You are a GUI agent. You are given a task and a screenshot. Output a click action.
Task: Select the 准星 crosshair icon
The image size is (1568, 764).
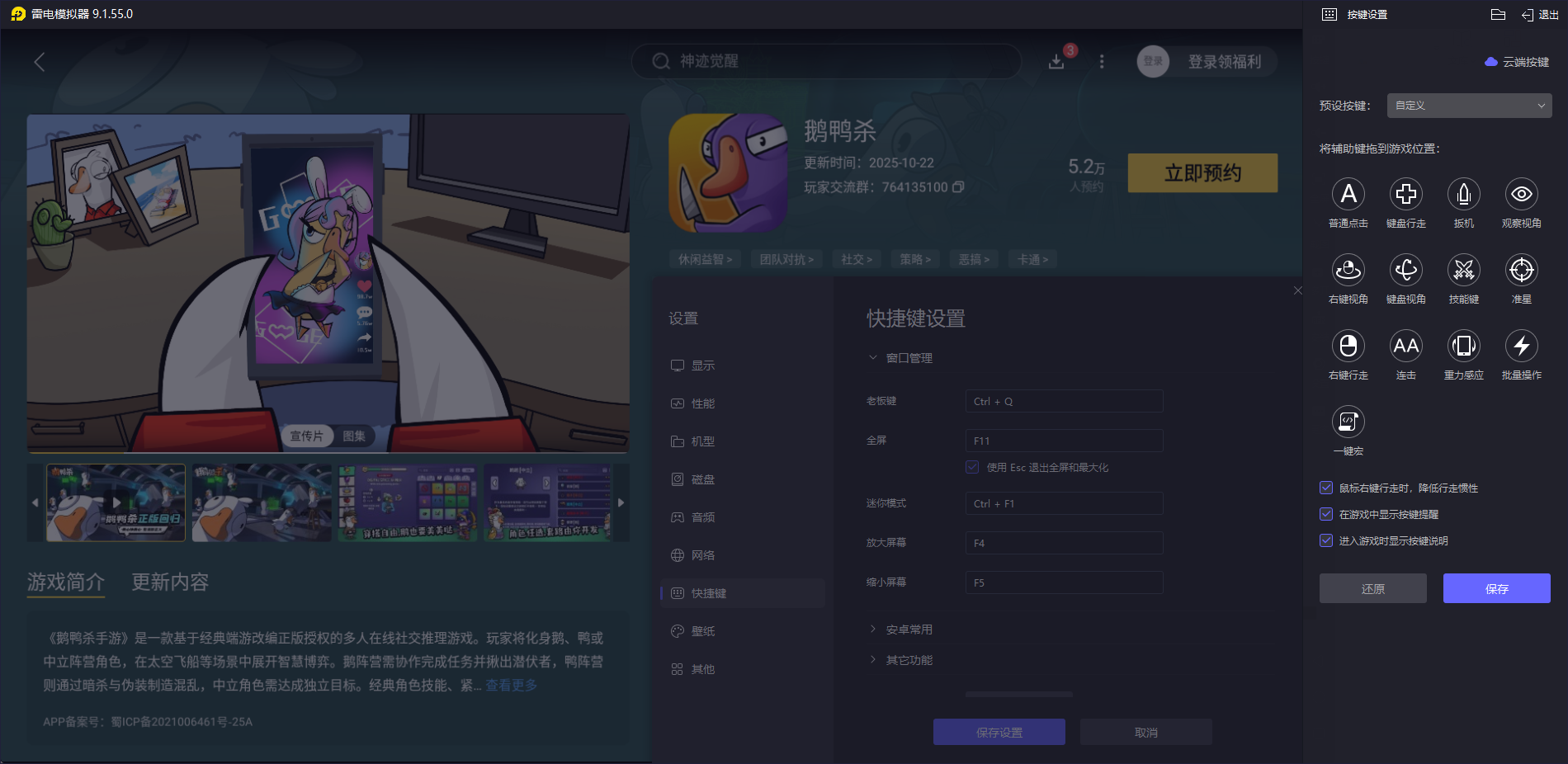click(x=1522, y=271)
